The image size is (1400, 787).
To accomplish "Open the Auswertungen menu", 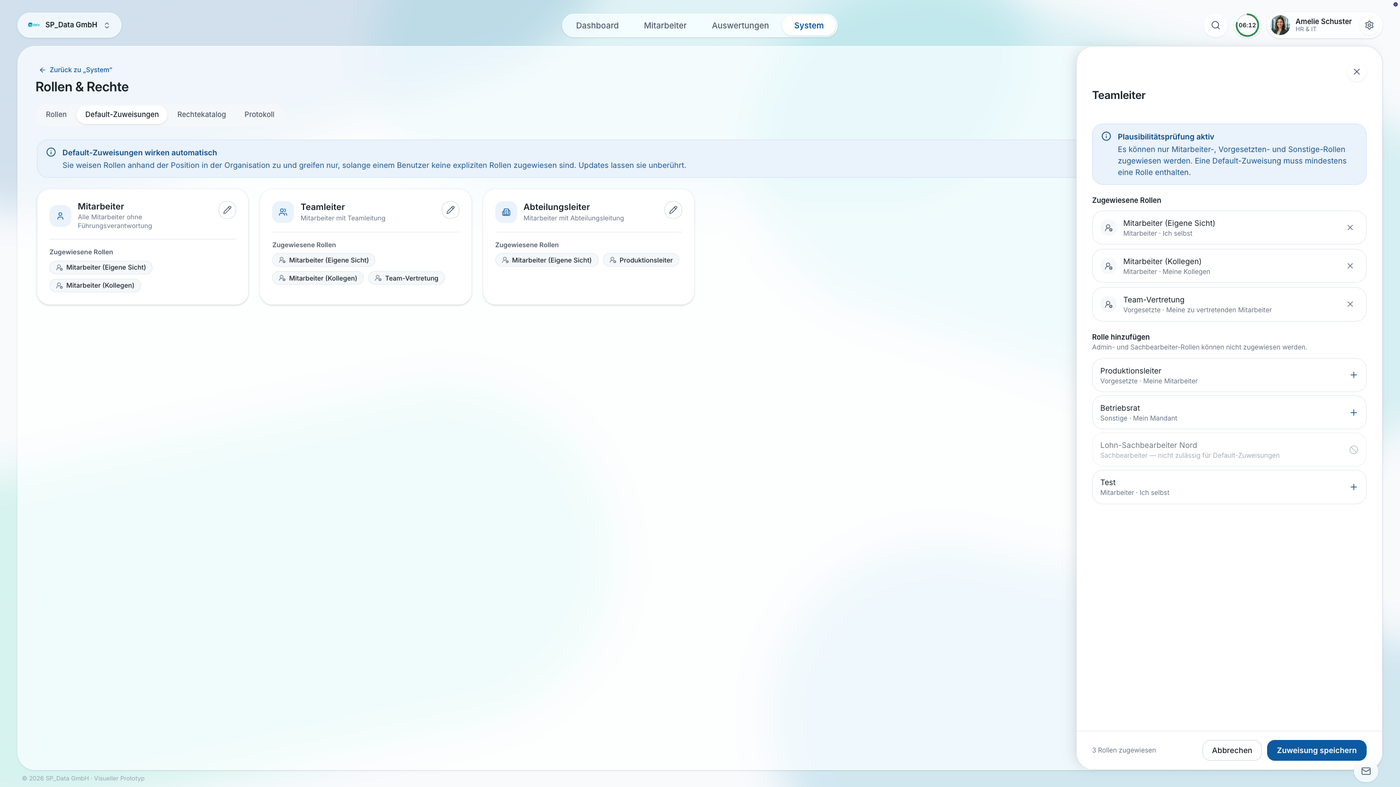I will 740,25.
